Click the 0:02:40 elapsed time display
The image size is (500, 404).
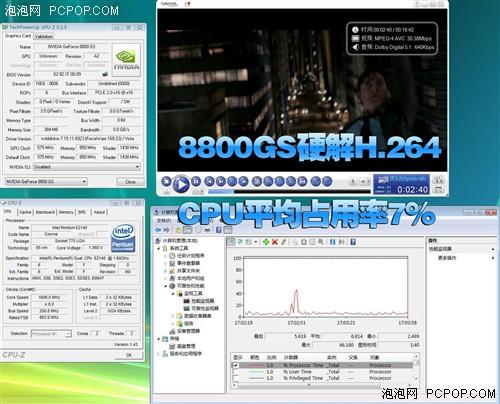click(x=412, y=190)
